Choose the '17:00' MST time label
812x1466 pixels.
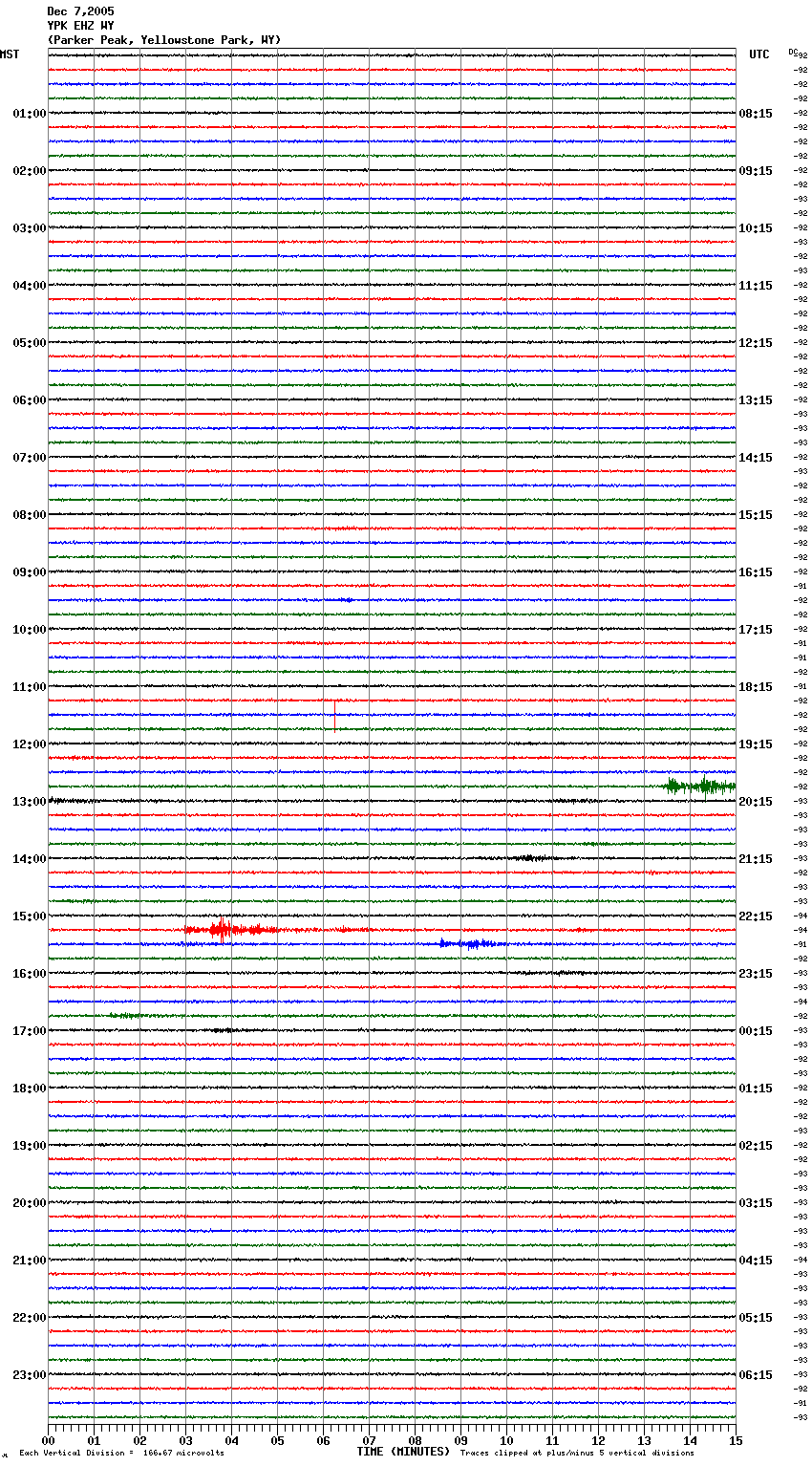click(x=29, y=1031)
